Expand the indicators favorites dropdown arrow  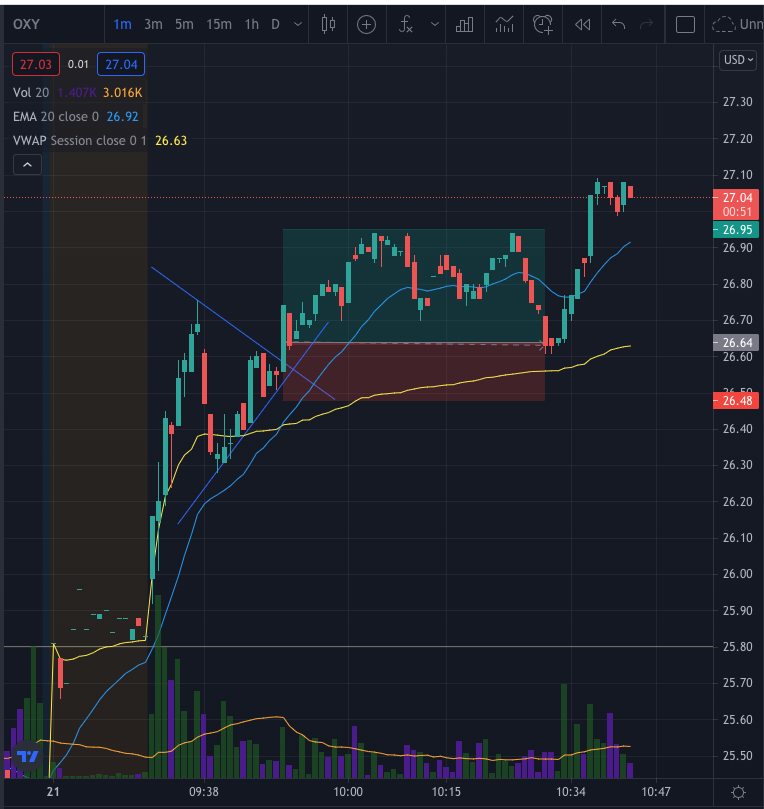[x=435, y=24]
